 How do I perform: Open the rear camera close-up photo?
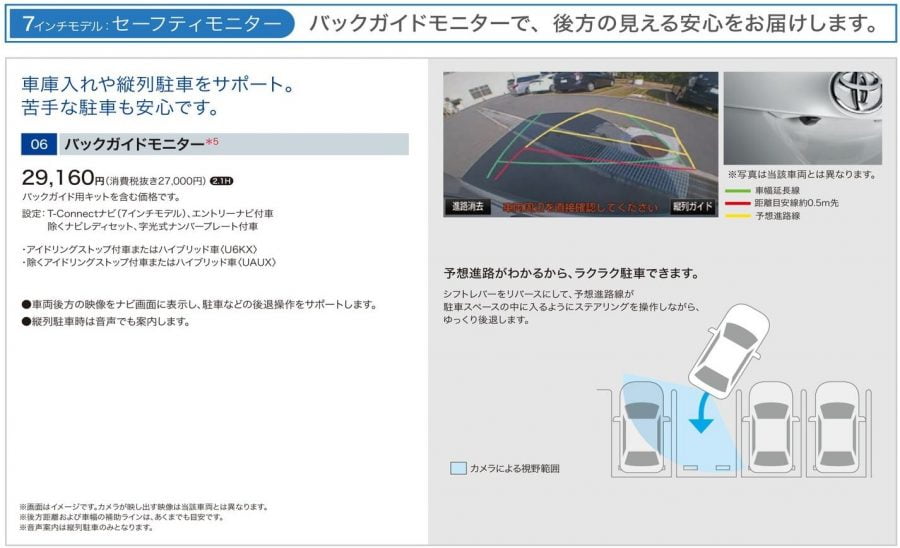801,119
